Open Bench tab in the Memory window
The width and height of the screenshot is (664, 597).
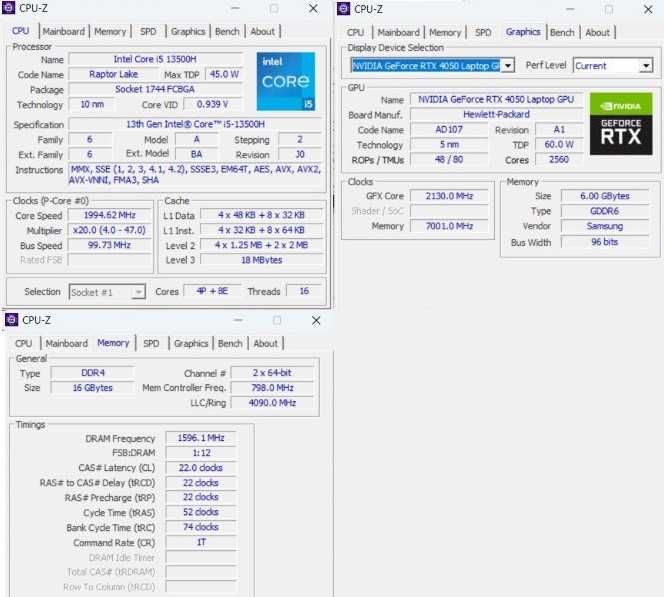click(230, 343)
